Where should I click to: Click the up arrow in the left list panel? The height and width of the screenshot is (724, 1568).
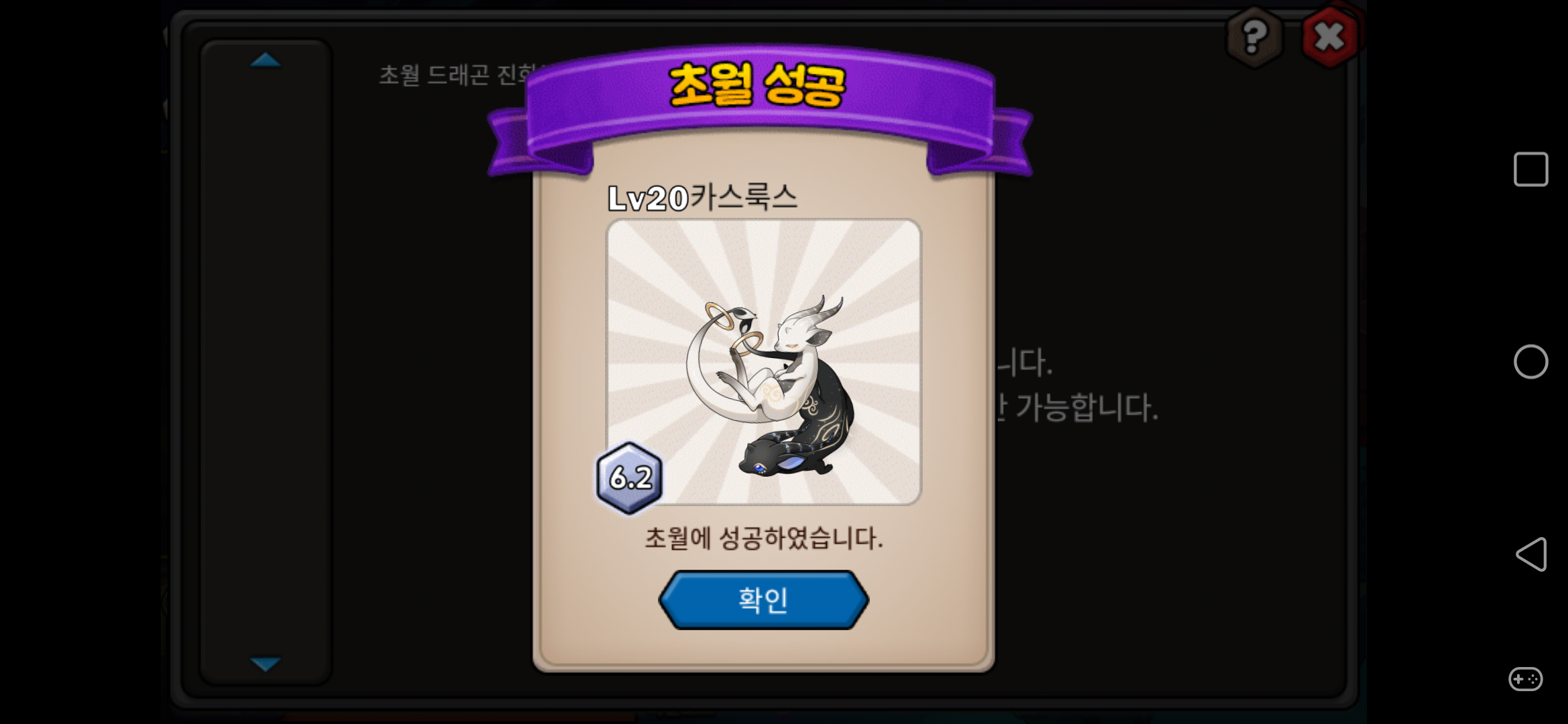(265, 60)
